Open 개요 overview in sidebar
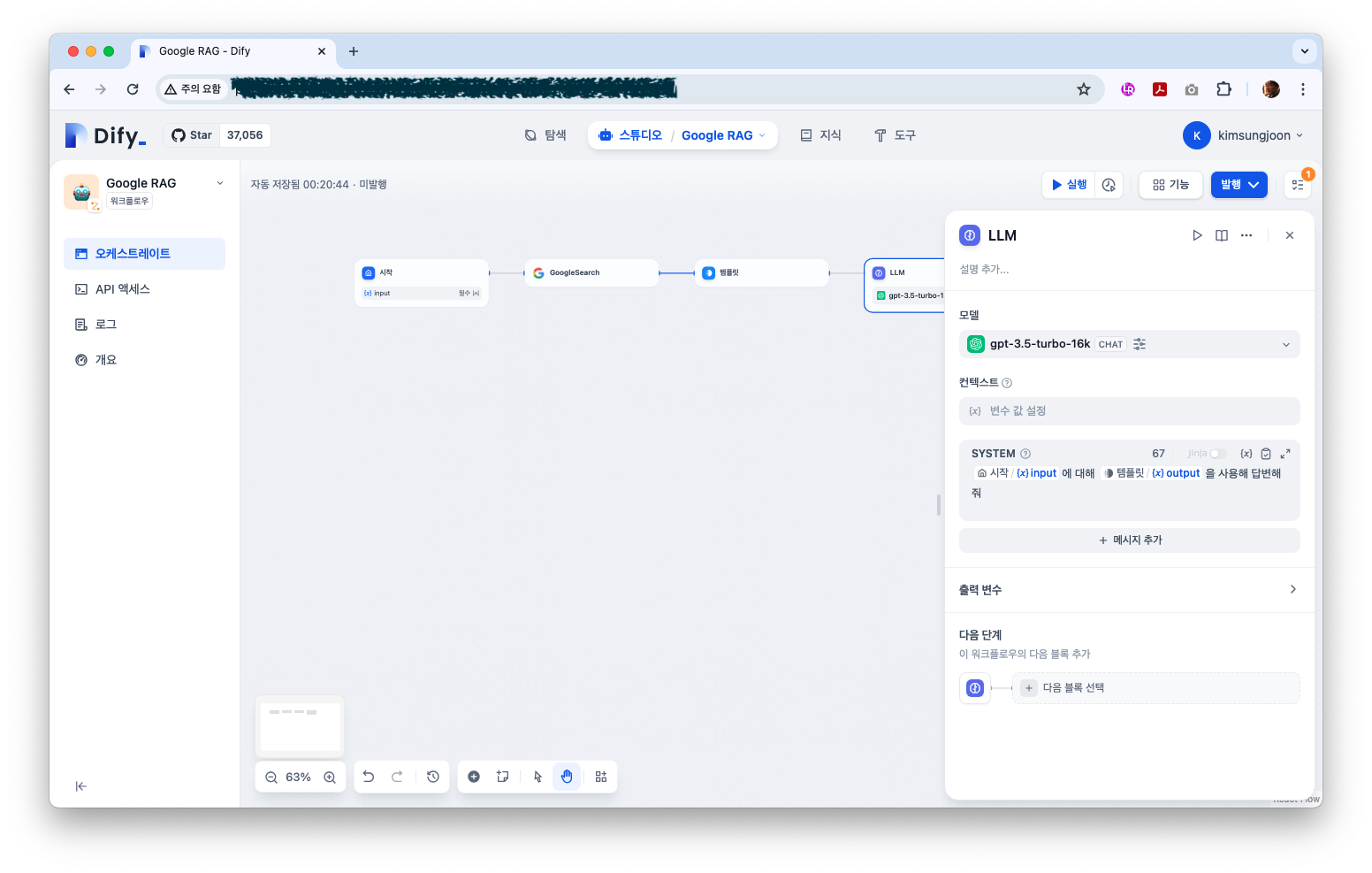Viewport: 1372px width, 873px height. pyautogui.click(x=144, y=360)
